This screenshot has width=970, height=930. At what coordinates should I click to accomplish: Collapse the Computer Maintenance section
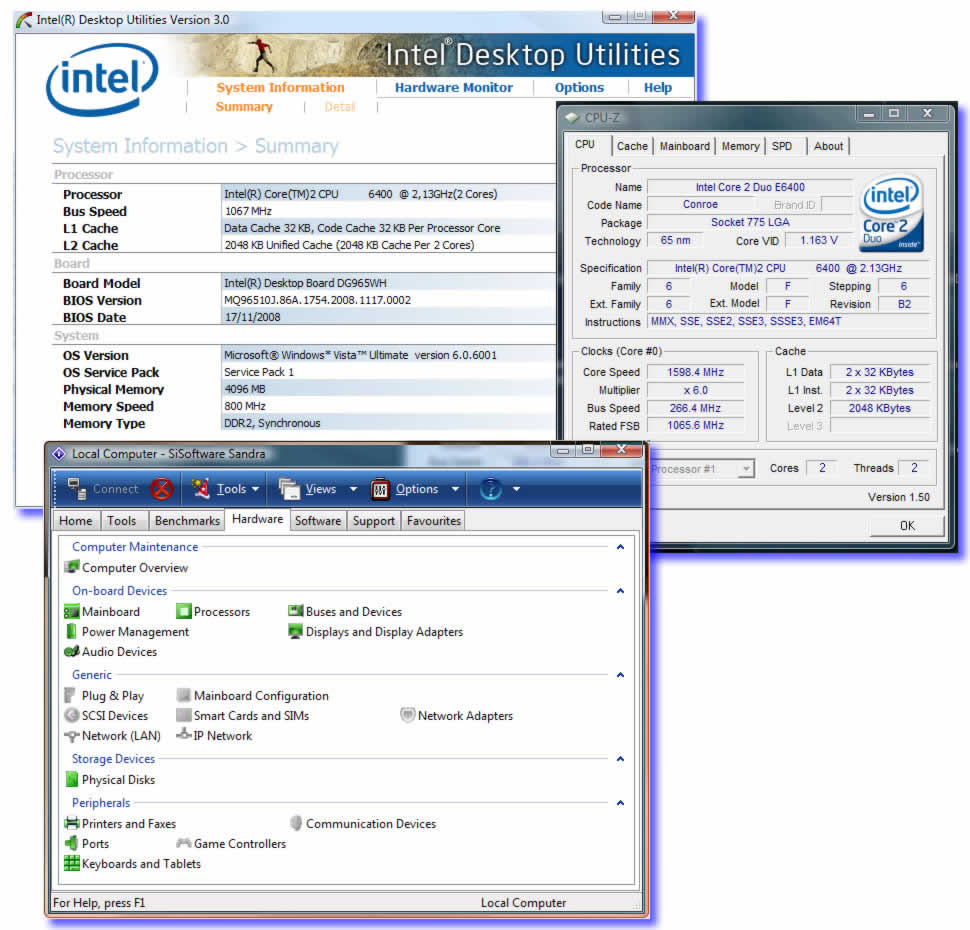click(620, 547)
